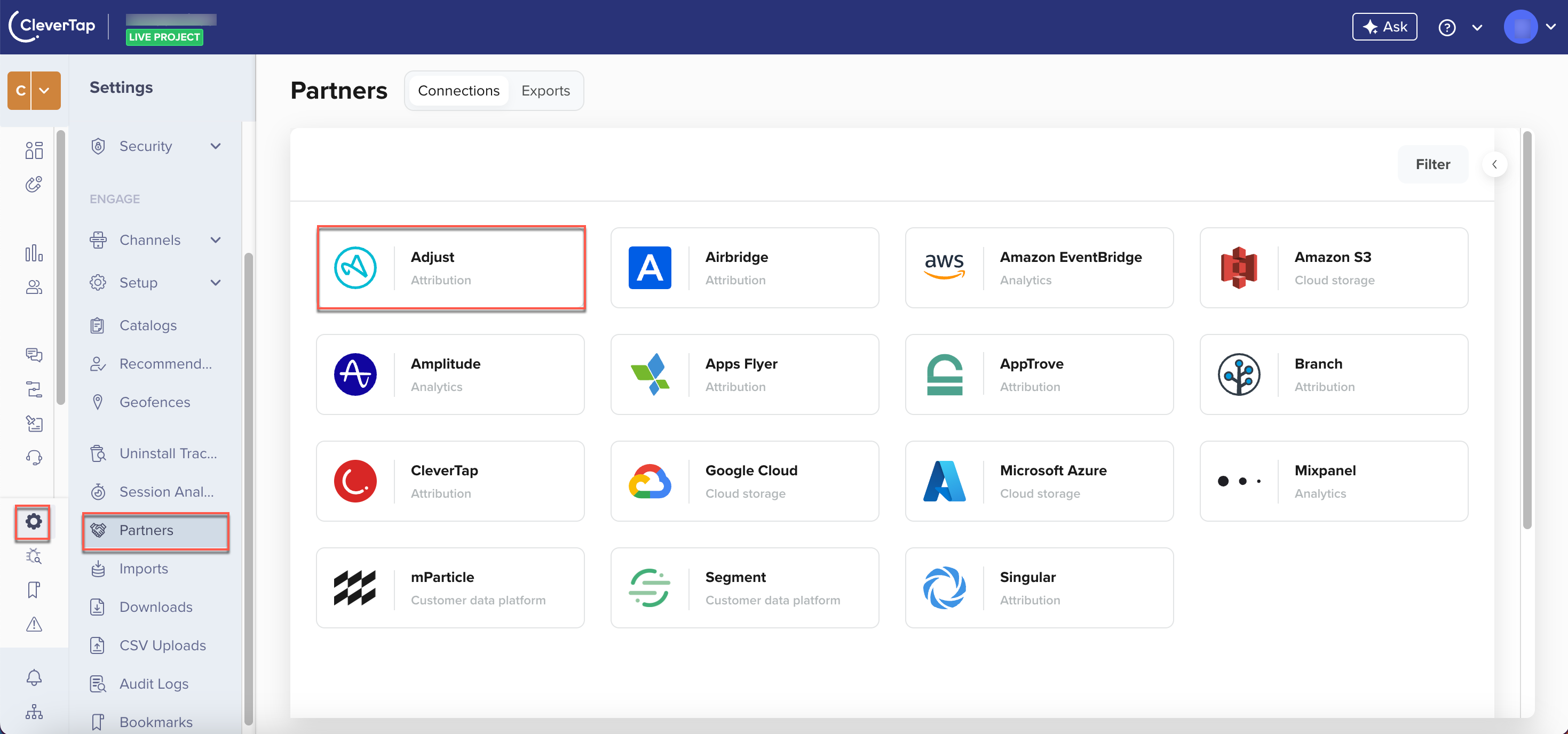Switch to the Connections tab

point(458,91)
